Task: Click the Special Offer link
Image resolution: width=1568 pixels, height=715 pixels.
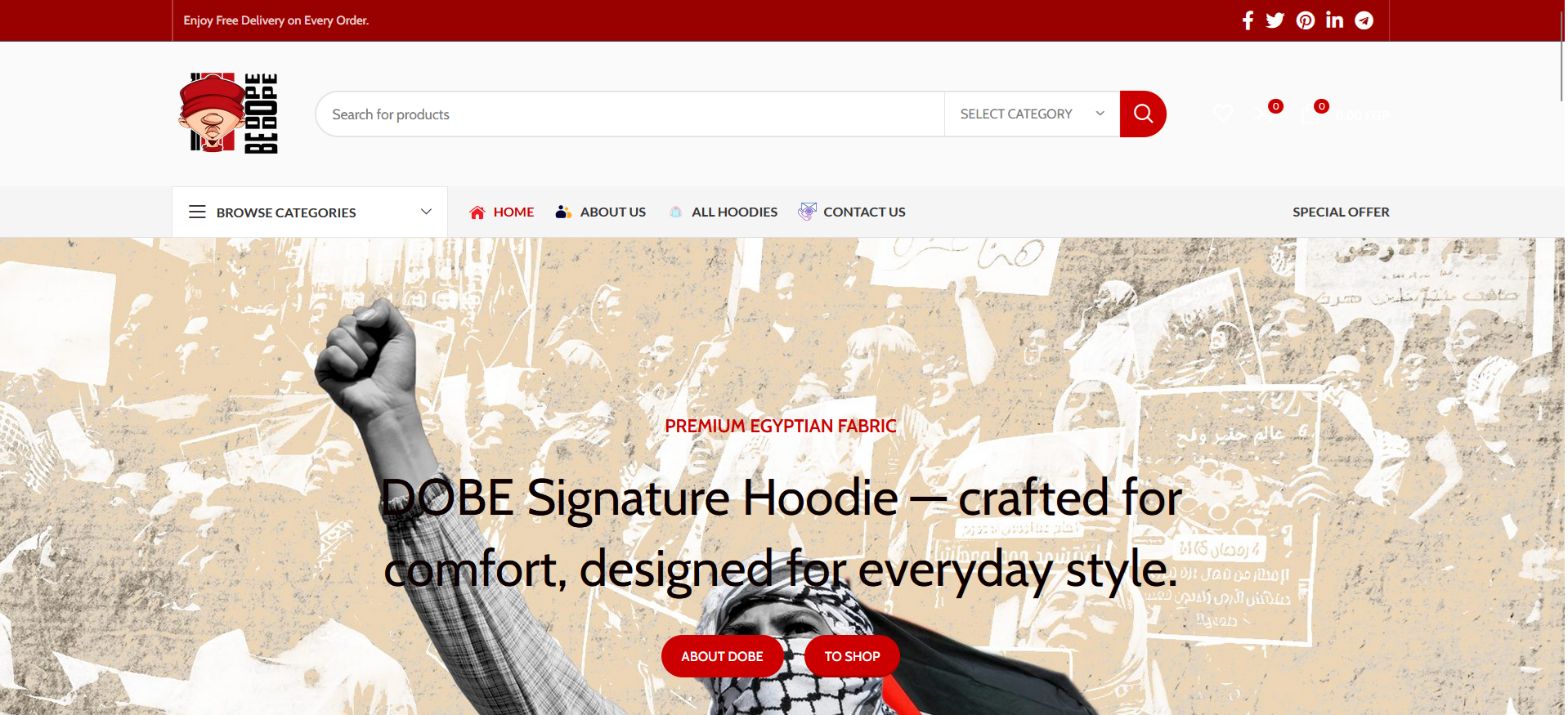Action: tap(1341, 212)
